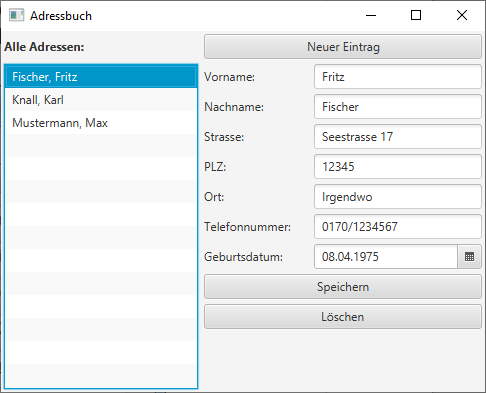The height and width of the screenshot is (393, 486).
Task: Select Mustermann, Max in the address list
Action: [x=101, y=123]
